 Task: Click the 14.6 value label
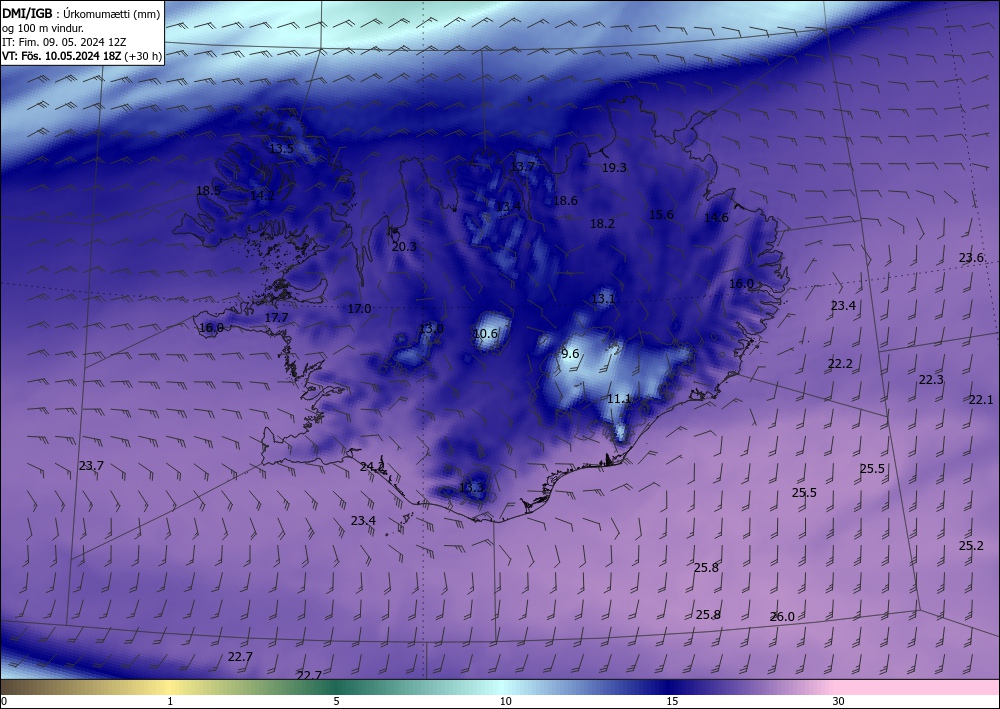click(x=716, y=217)
